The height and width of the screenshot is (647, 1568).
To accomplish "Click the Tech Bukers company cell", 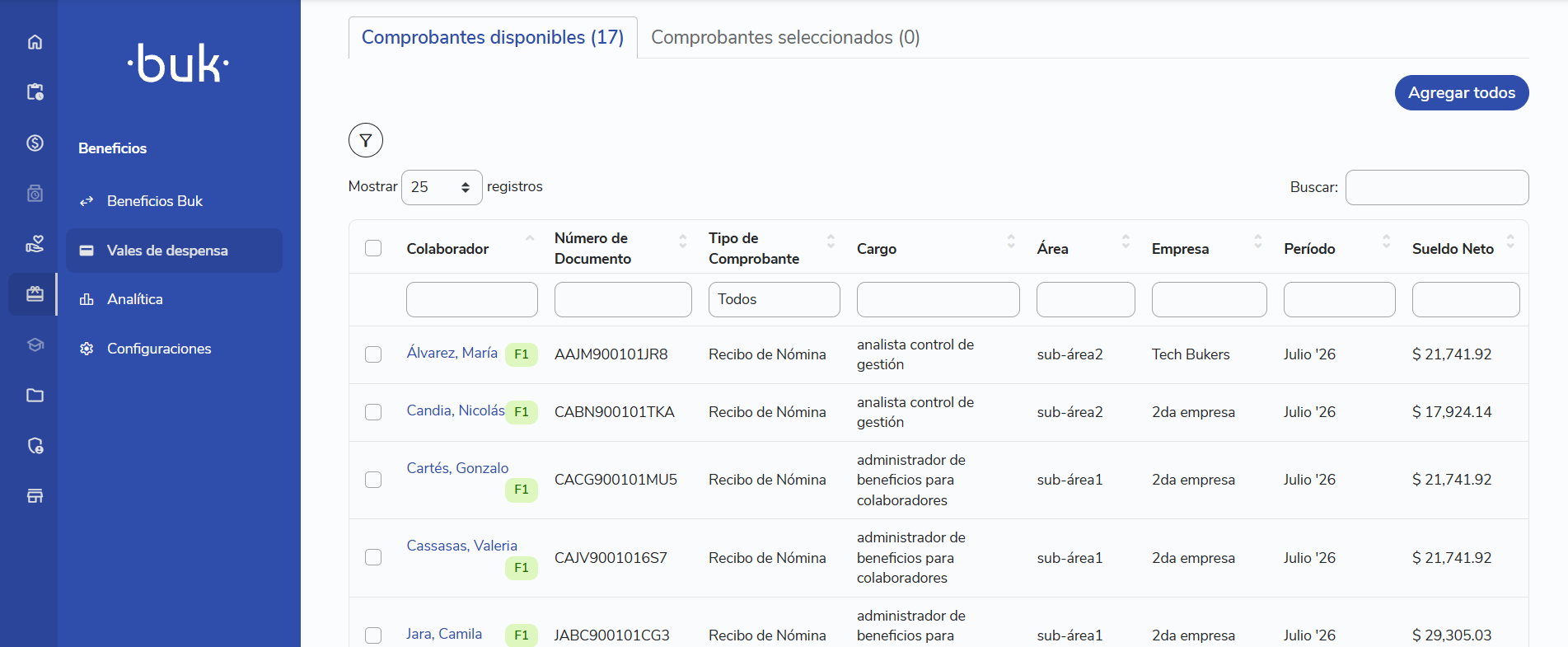I will (x=1191, y=354).
